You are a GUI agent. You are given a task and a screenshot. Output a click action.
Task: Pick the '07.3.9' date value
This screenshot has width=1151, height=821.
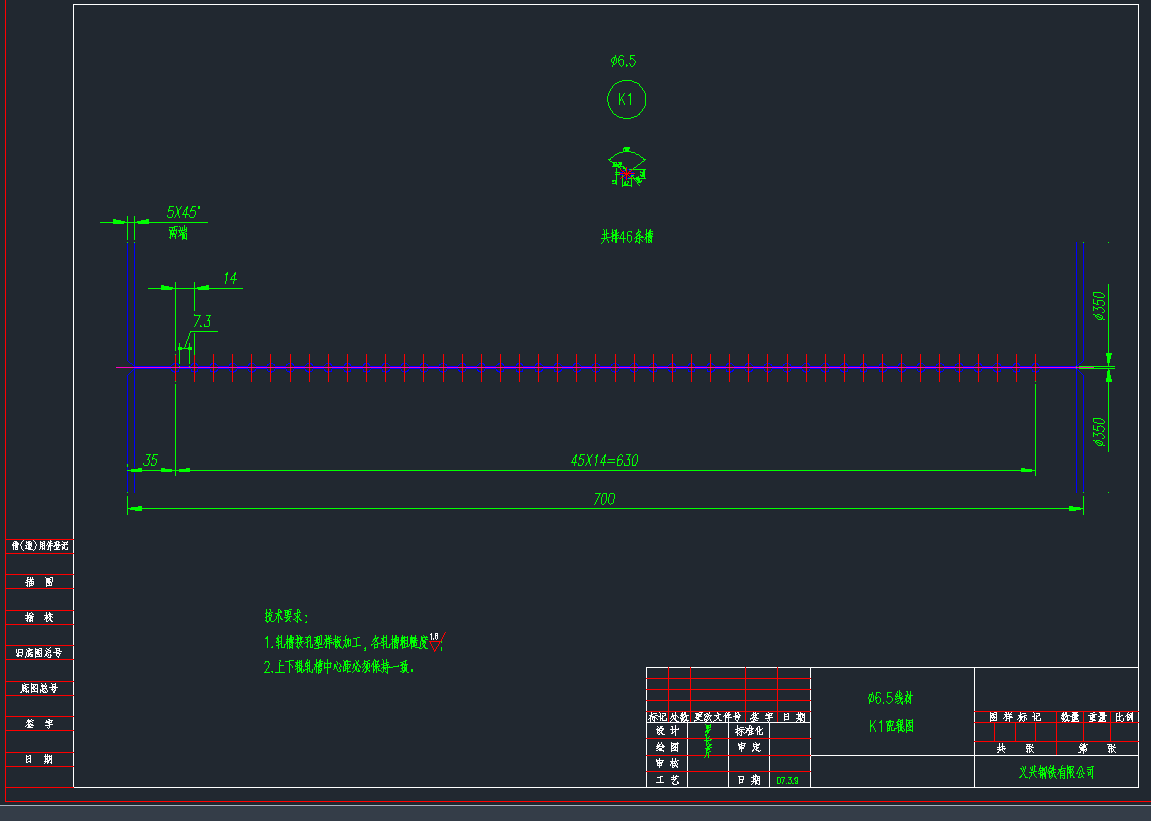click(788, 781)
